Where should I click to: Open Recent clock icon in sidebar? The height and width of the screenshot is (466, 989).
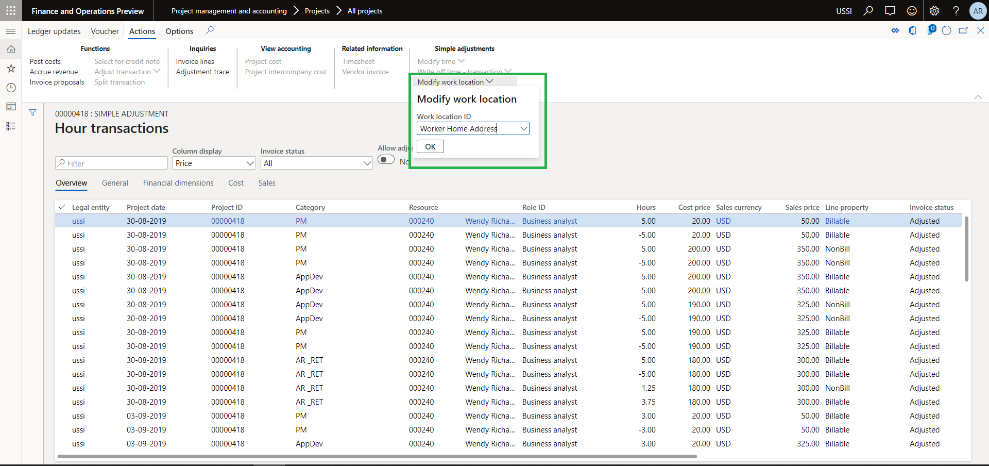tap(11, 87)
